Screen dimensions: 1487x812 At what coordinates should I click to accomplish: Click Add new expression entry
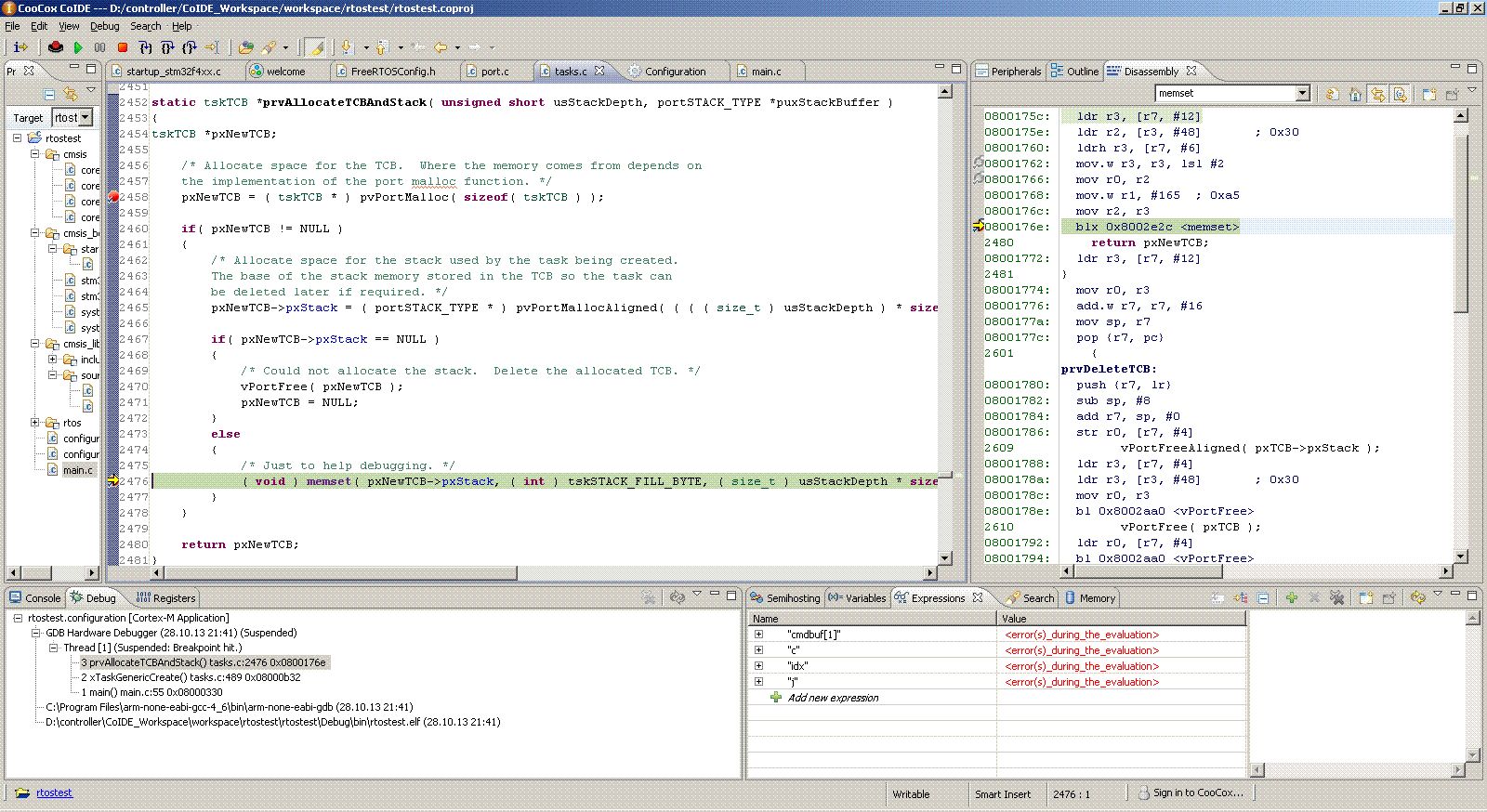click(x=833, y=698)
